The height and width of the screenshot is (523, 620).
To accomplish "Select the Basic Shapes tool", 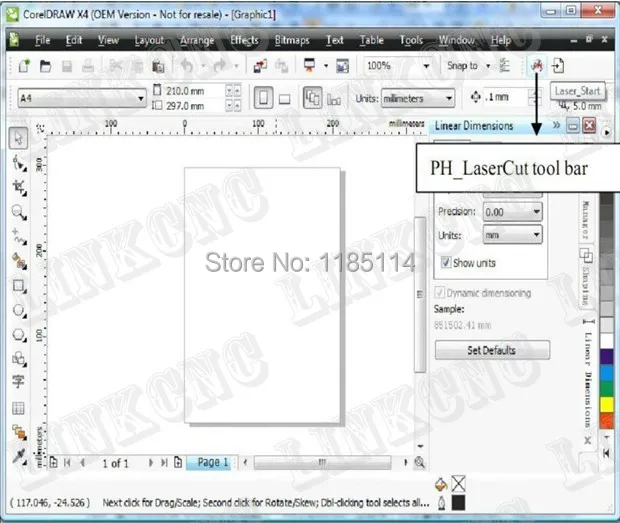I will point(19,359).
